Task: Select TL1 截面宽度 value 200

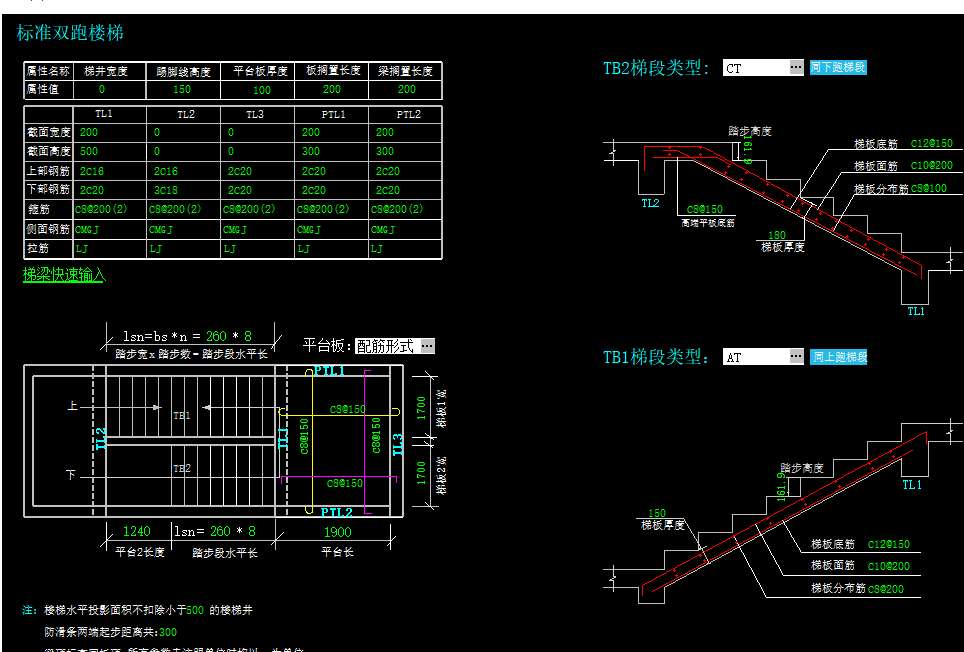Action: (89, 132)
